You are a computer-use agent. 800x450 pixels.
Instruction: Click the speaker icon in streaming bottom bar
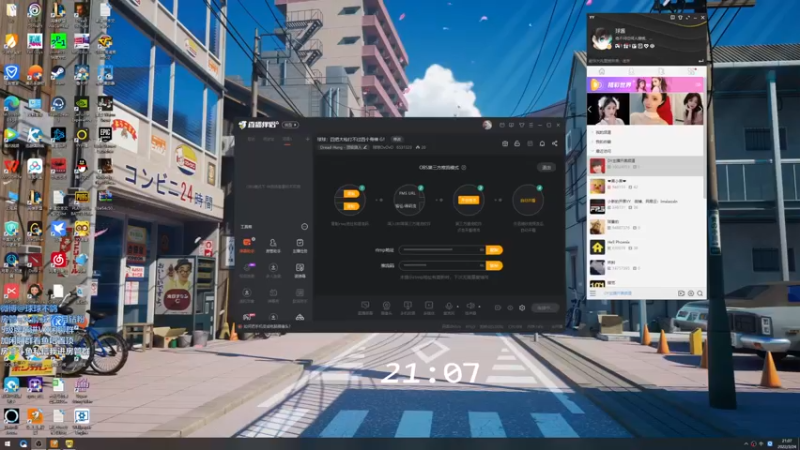[x=470, y=307]
